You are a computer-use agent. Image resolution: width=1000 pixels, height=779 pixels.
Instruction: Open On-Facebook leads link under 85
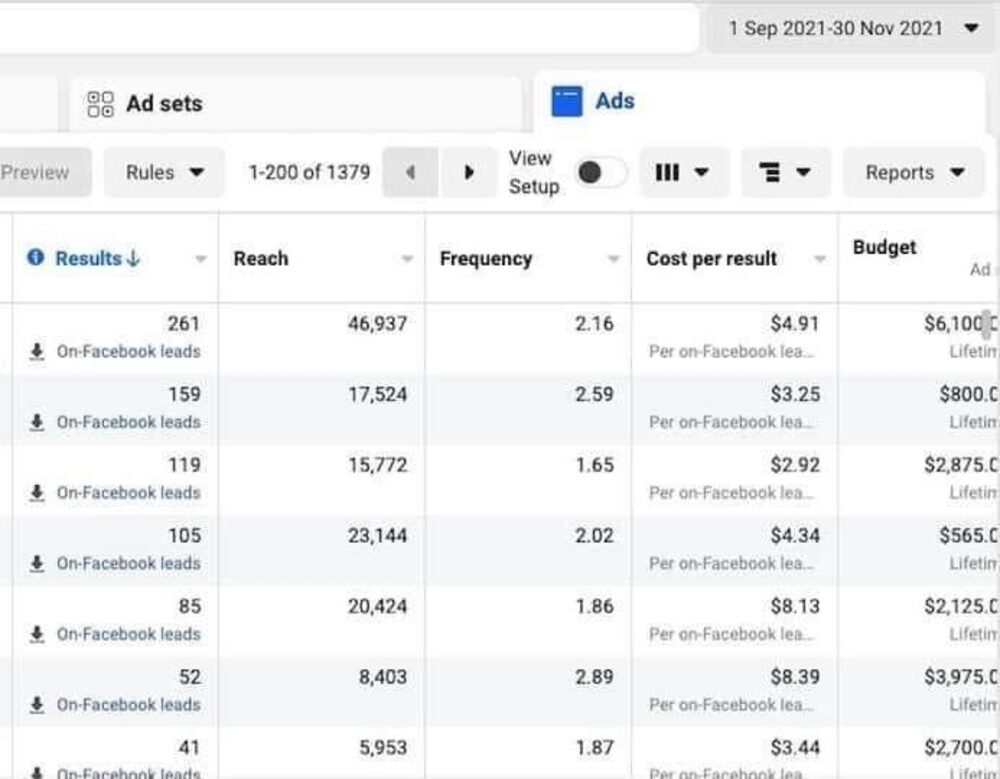129,635
